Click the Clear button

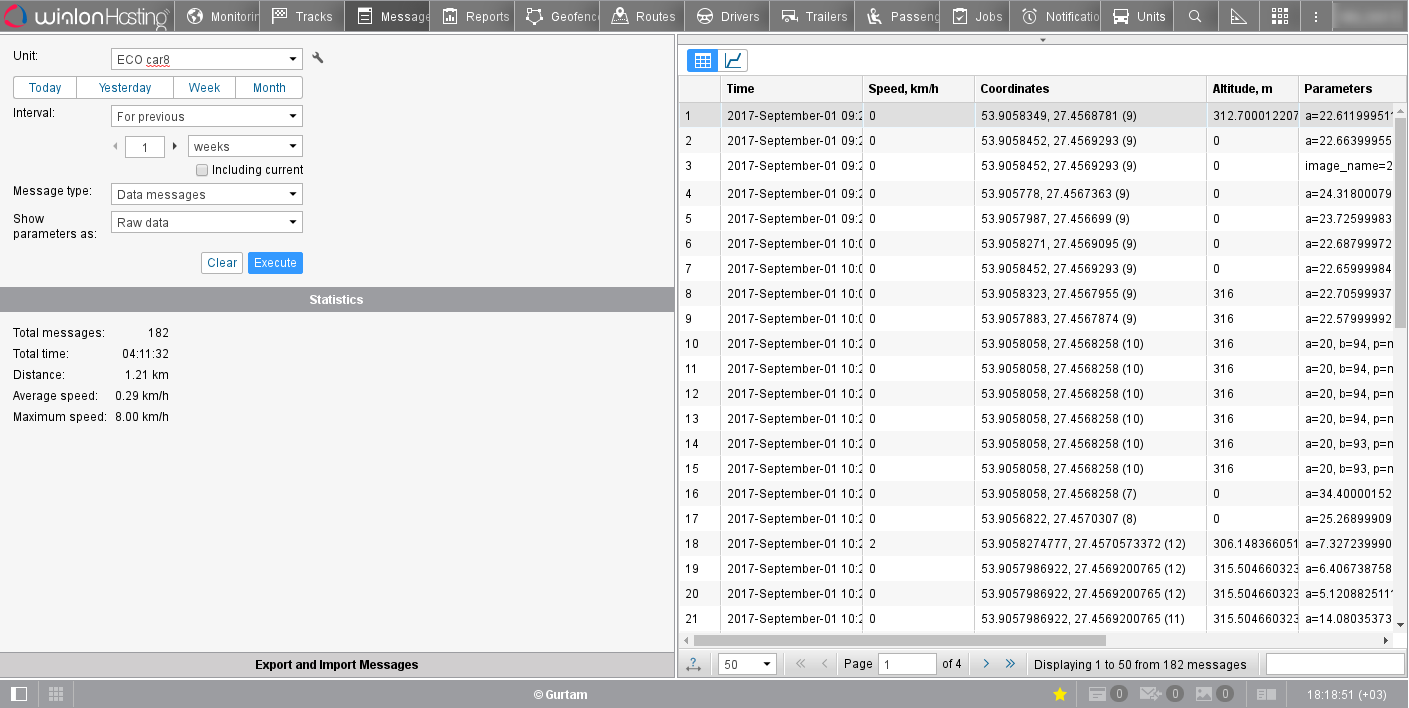[x=222, y=263]
